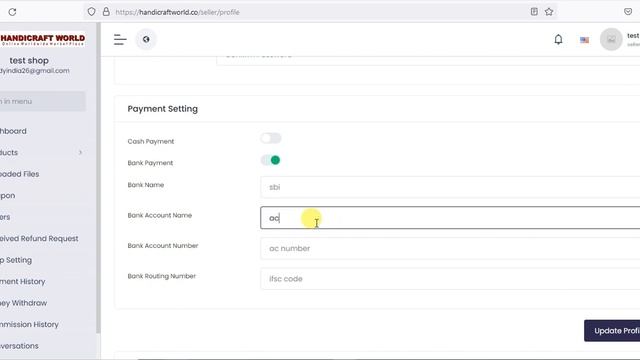Open notifications bell icon
Screen dimensions: 640x360
coord(558,40)
